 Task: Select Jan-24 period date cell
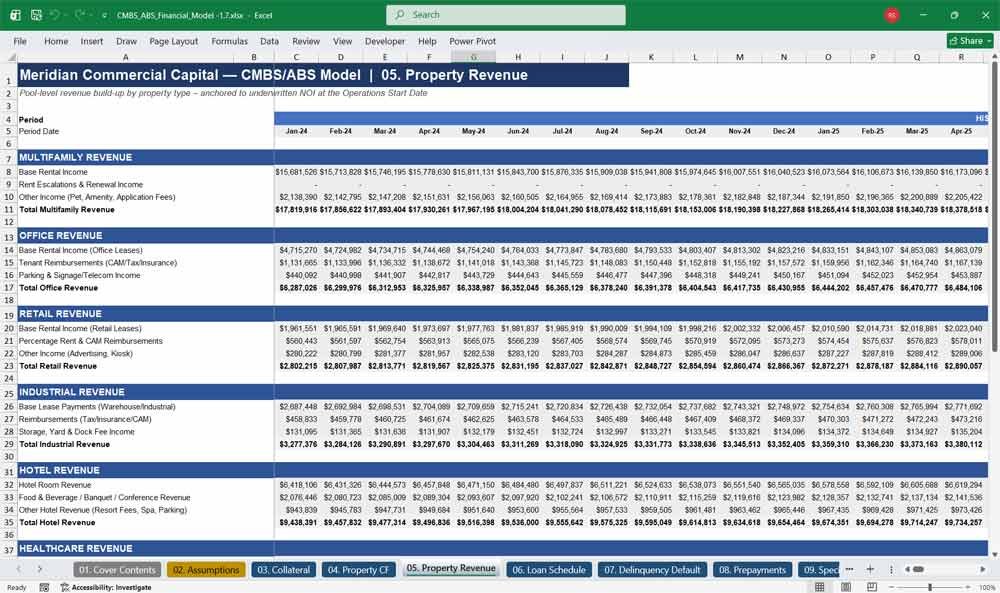point(296,131)
